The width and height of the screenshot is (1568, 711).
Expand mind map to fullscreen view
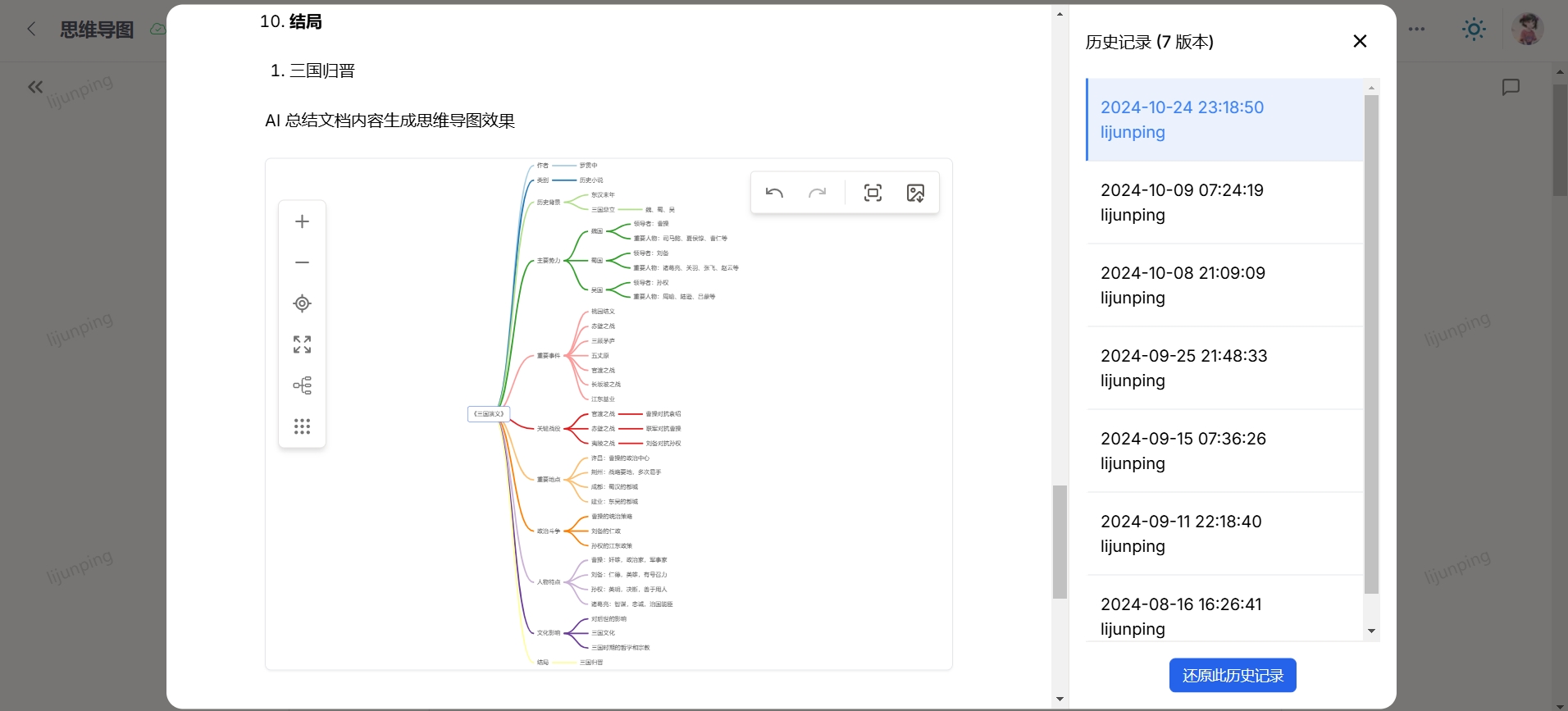[302, 344]
